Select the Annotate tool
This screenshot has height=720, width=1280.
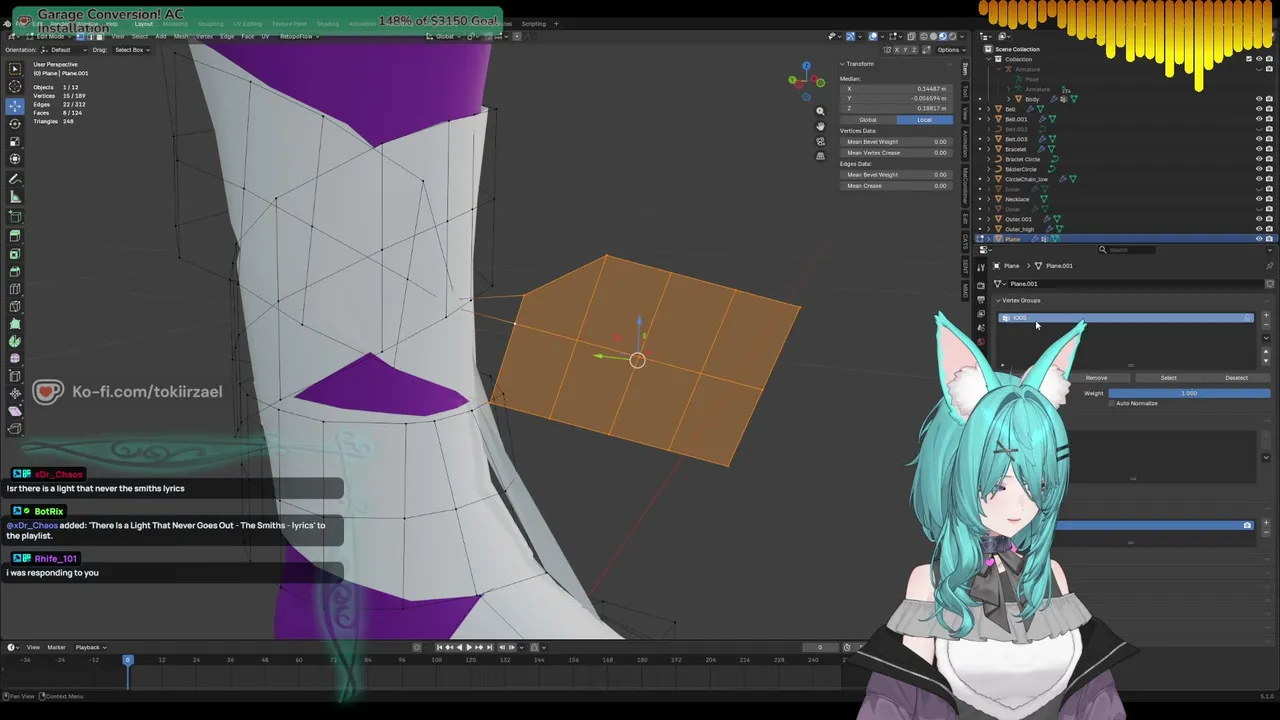coord(15,179)
